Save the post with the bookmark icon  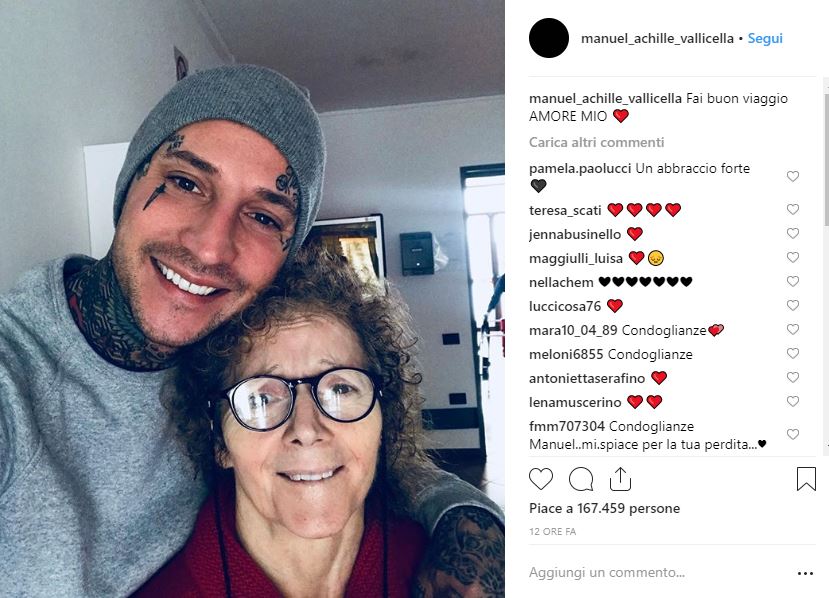[806, 479]
